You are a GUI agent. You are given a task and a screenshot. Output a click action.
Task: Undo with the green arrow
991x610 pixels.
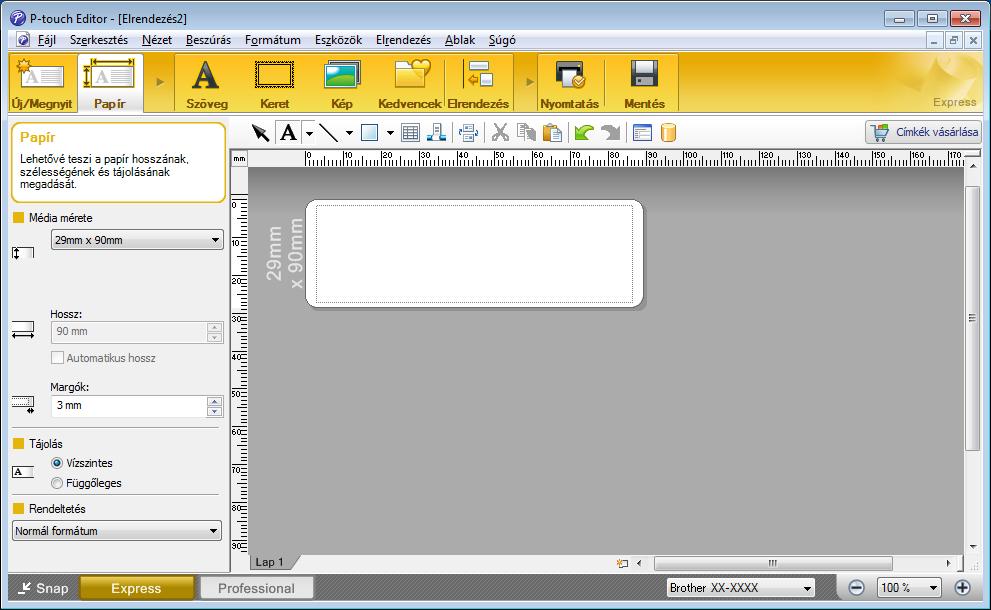pos(584,133)
